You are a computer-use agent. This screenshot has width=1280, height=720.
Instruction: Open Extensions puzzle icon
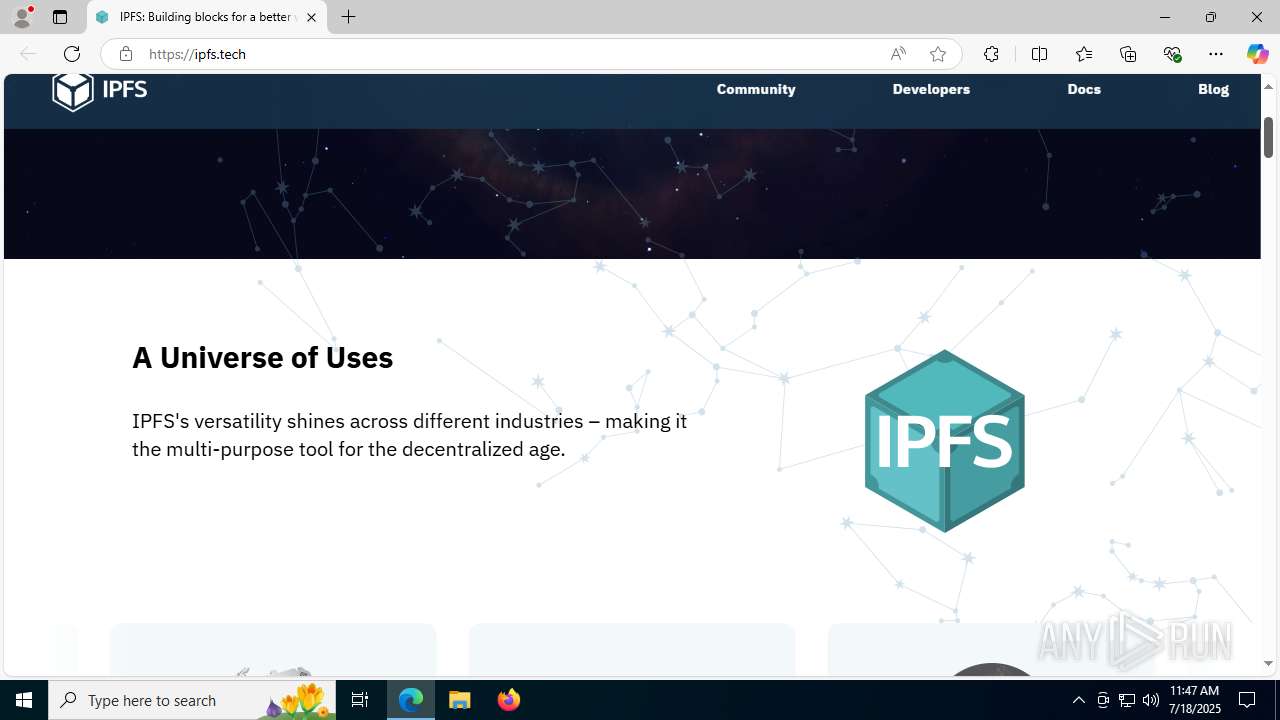click(991, 54)
